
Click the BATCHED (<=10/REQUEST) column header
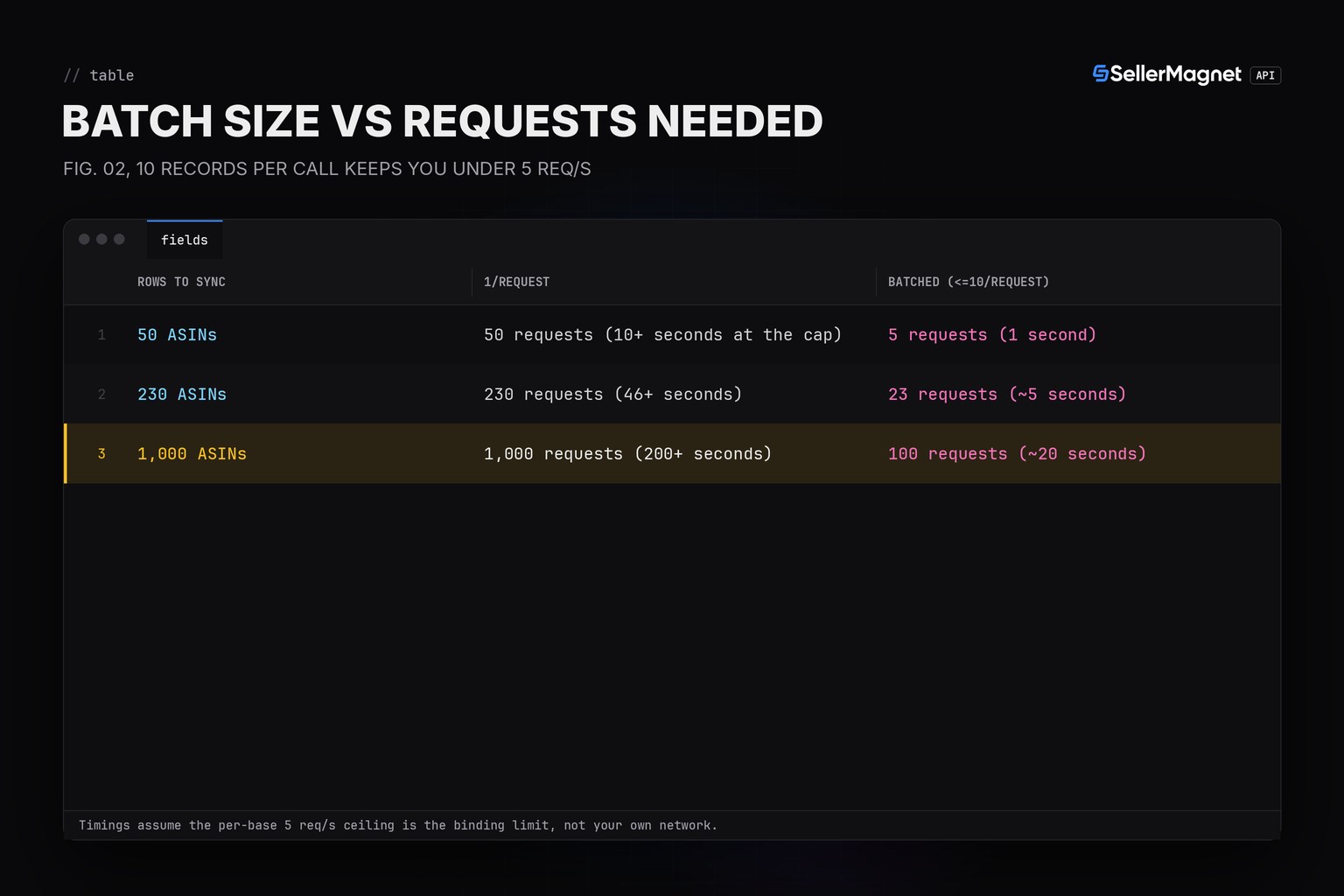tap(969, 282)
